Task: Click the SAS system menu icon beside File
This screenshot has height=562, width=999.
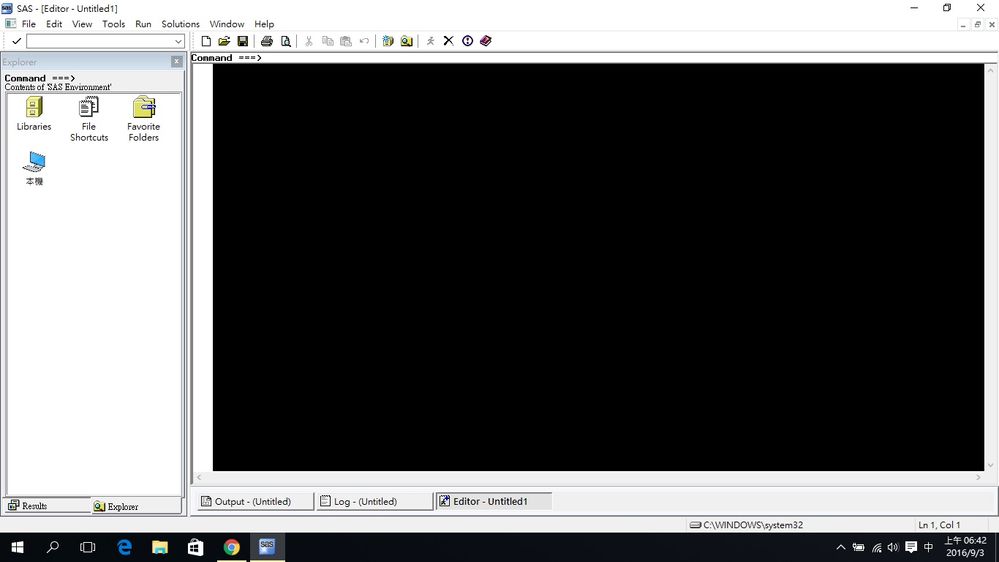Action: click(10, 24)
